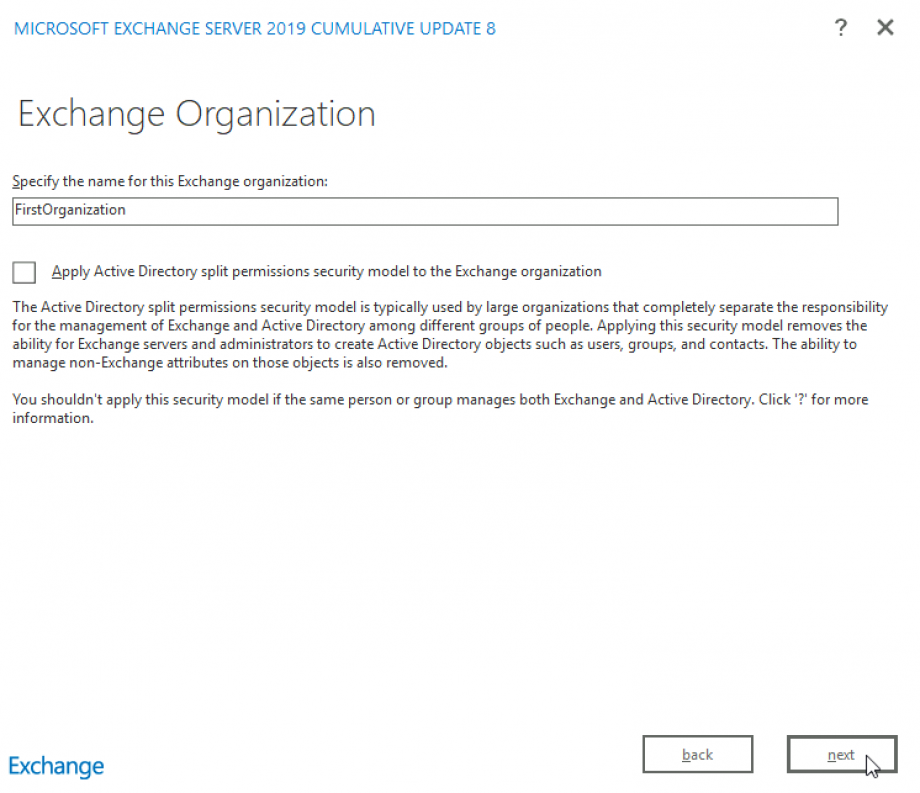
Task: Place cursor on the 'FirstOrganization' text
Action: pos(70,211)
